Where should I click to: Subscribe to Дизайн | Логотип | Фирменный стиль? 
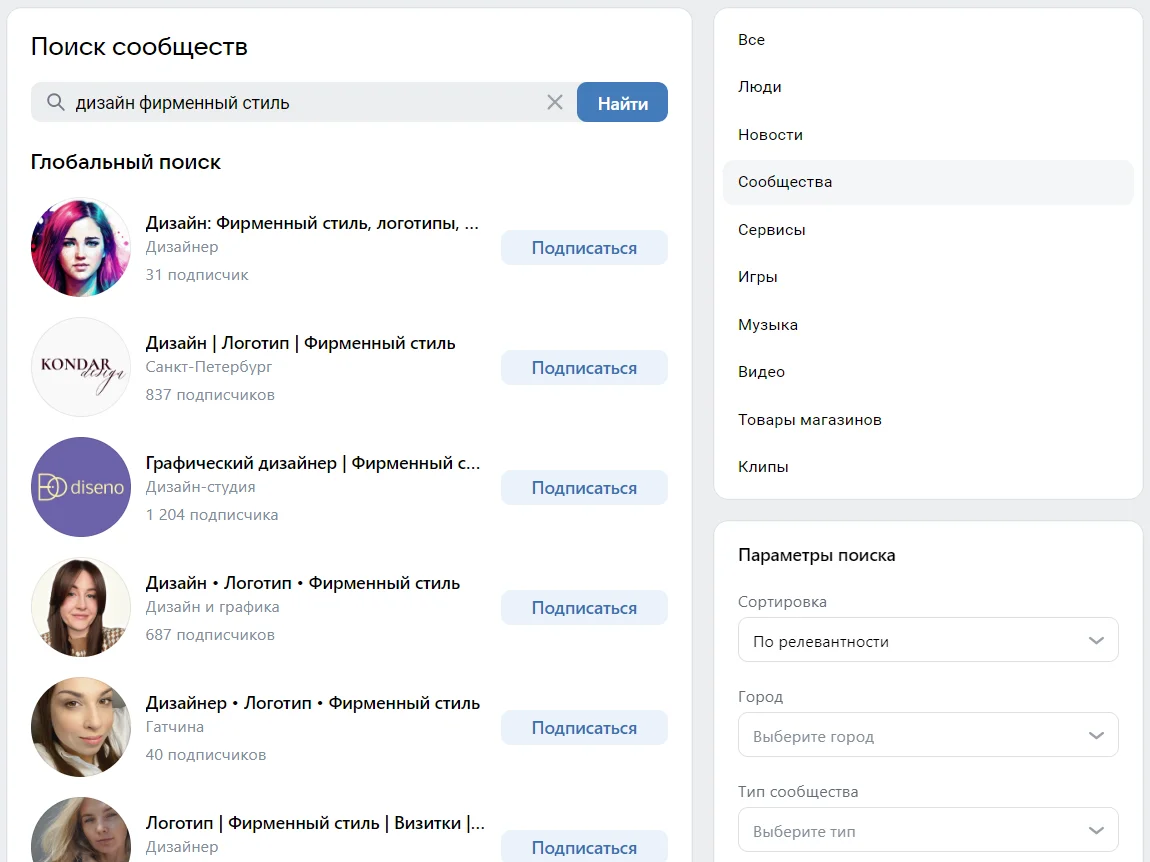(584, 368)
